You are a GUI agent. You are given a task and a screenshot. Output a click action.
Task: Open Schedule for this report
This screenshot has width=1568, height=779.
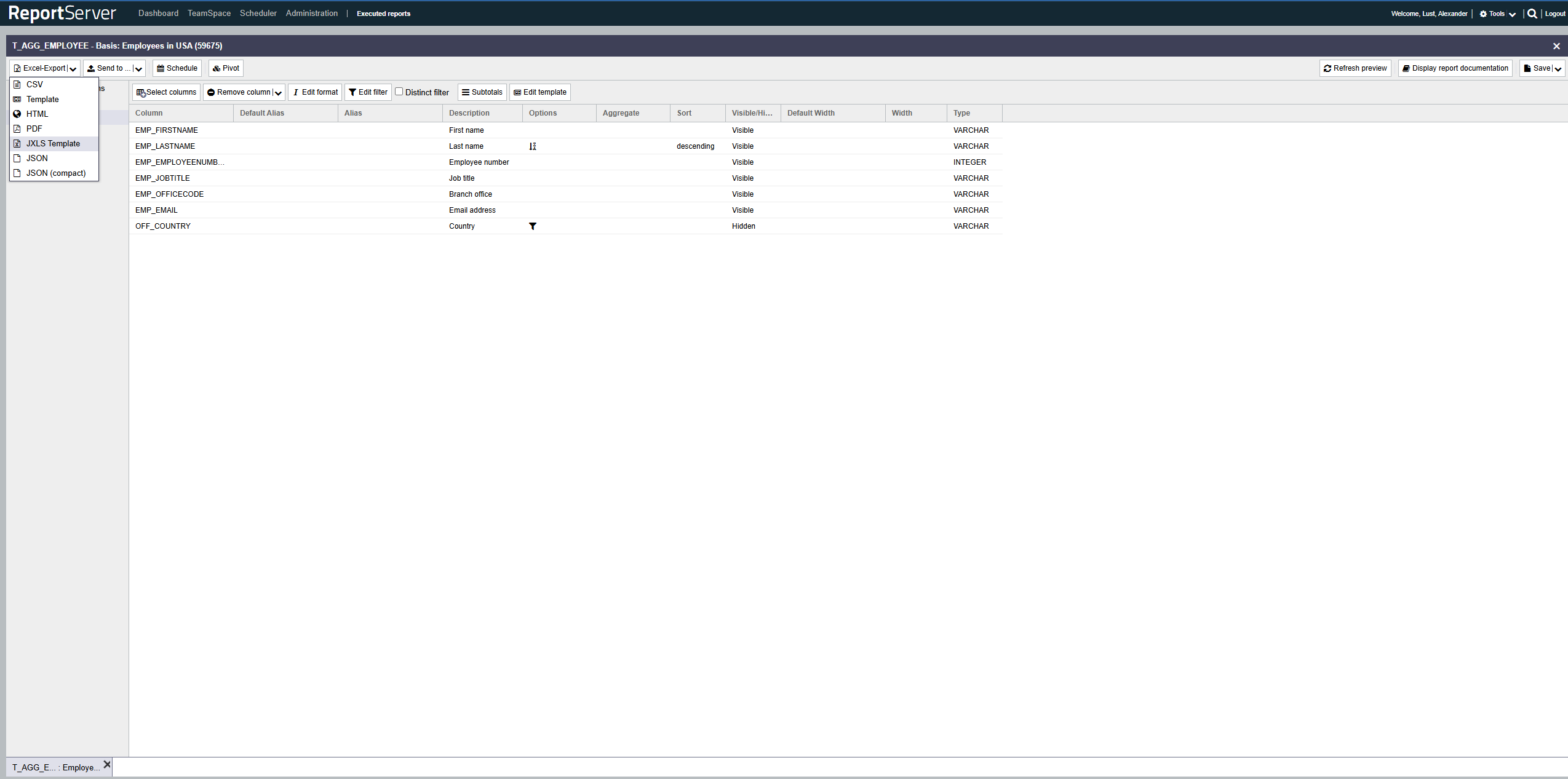[177, 68]
